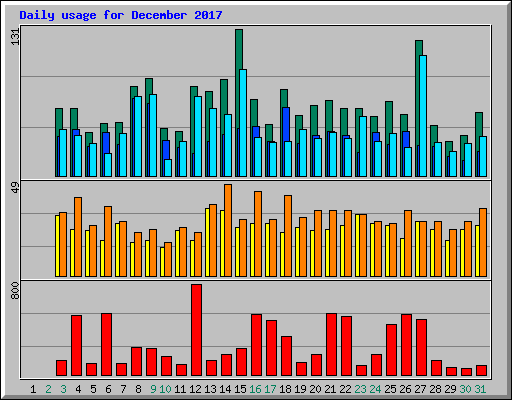Click the red bar for day 16
The height and width of the screenshot is (400, 512).
click(x=256, y=345)
